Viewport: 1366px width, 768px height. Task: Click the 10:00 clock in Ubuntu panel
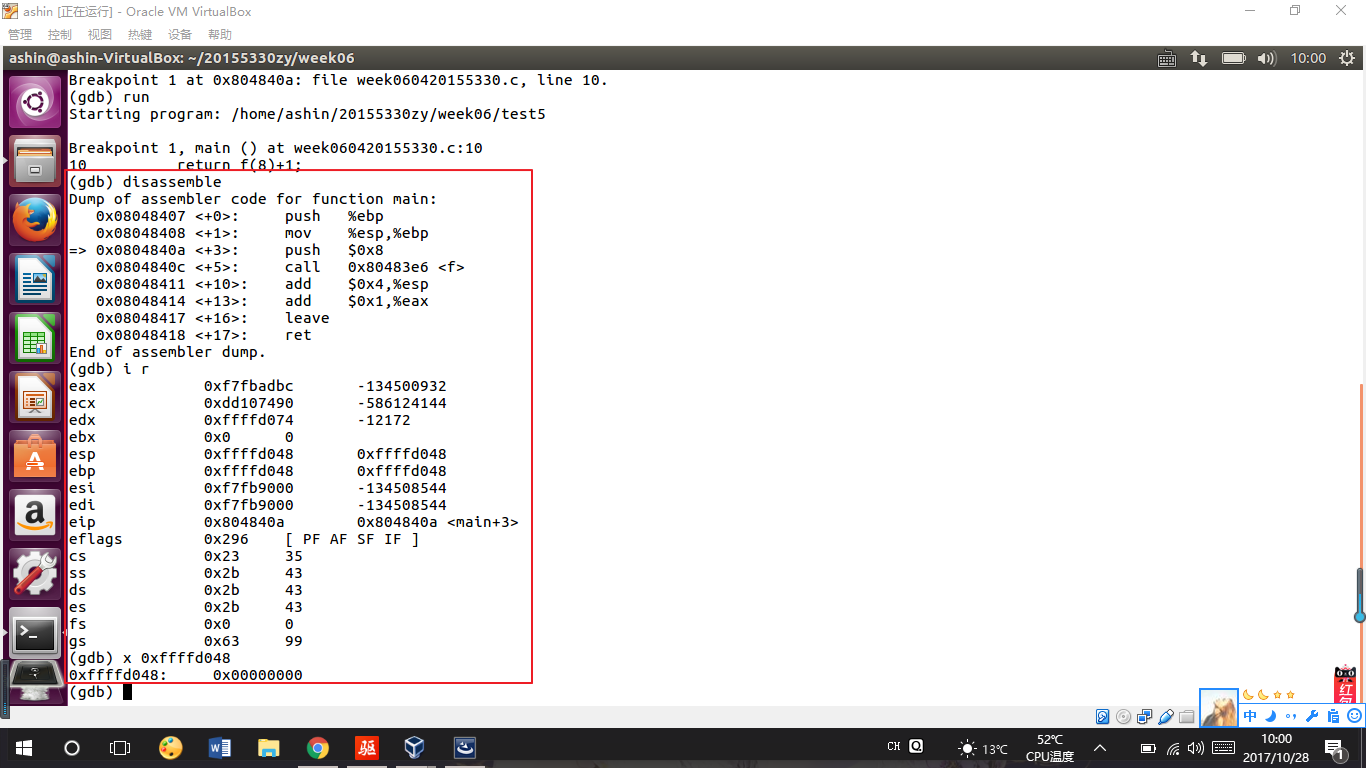[x=1308, y=59]
